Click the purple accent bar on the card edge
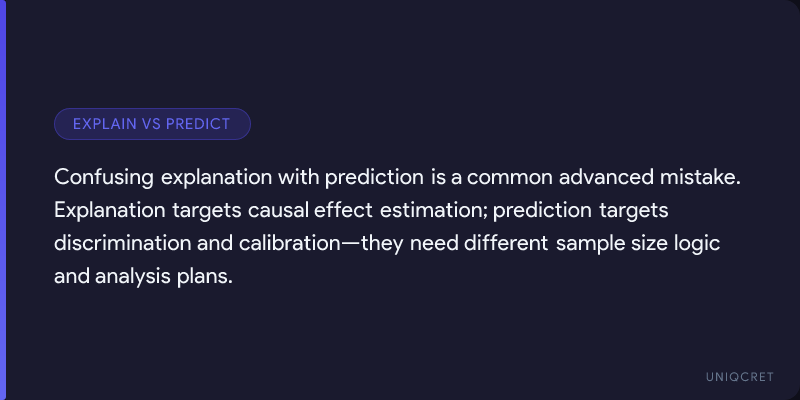This screenshot has width=800, height=400. point(3,200)
